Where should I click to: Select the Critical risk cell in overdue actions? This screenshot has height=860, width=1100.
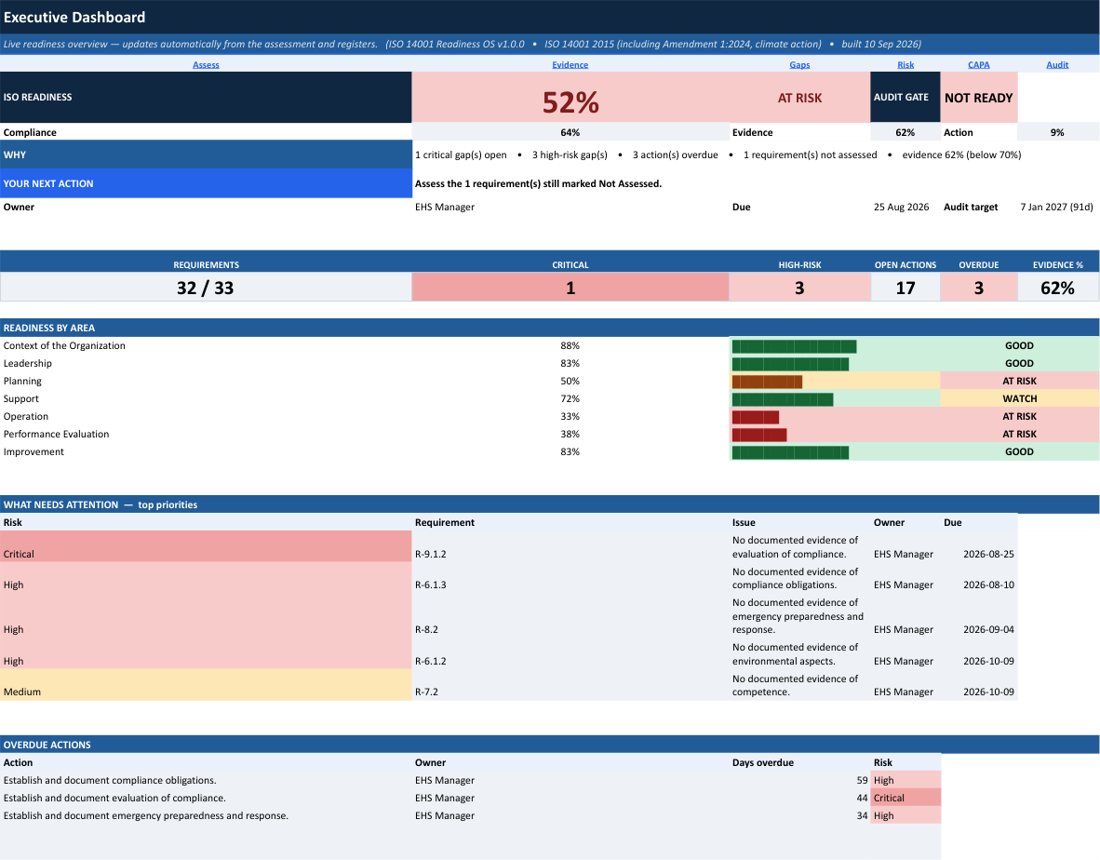click(905, 798)
